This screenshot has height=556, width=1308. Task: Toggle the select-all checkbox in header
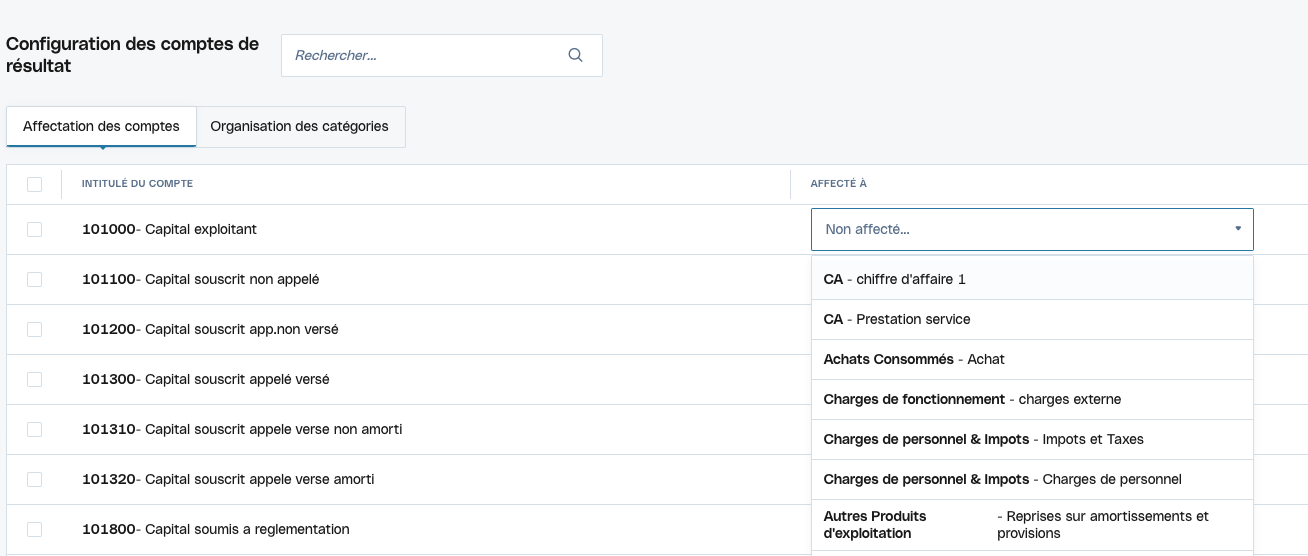[35, 184]
